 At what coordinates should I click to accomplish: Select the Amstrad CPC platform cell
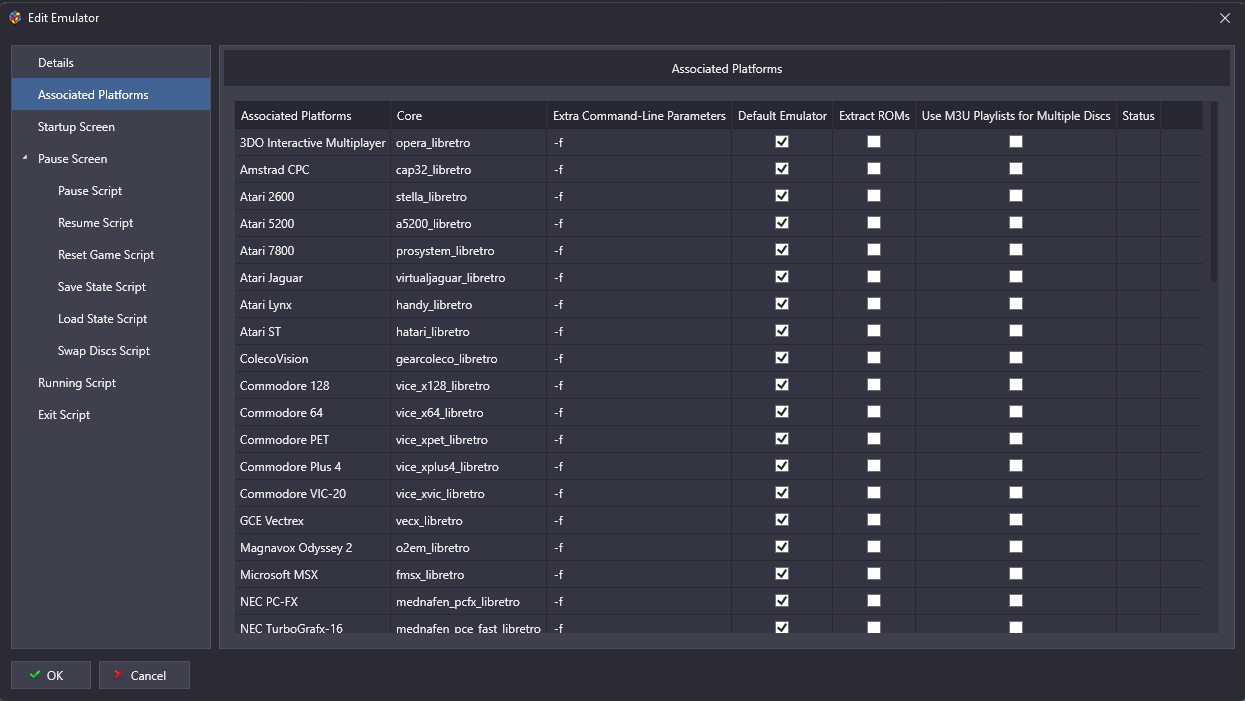point(313,170)
